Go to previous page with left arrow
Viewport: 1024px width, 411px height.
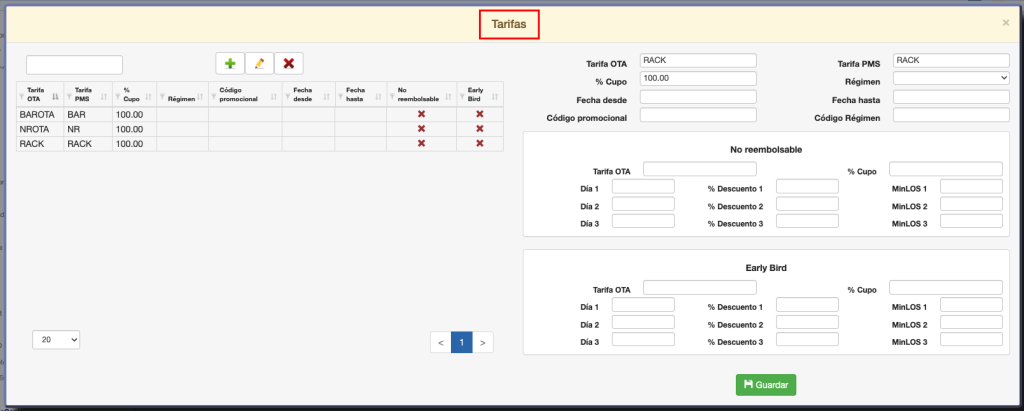click(x=440, y=342)
